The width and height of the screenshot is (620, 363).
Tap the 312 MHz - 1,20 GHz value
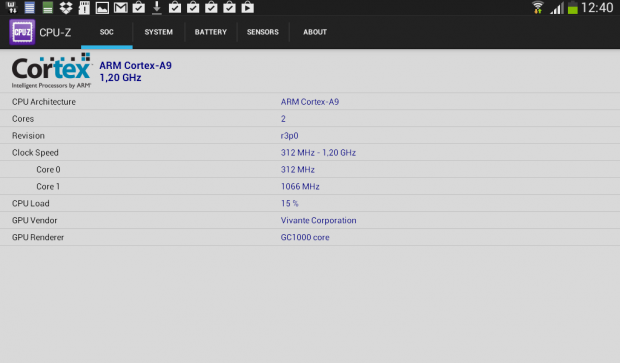click(x=318, y=153)
